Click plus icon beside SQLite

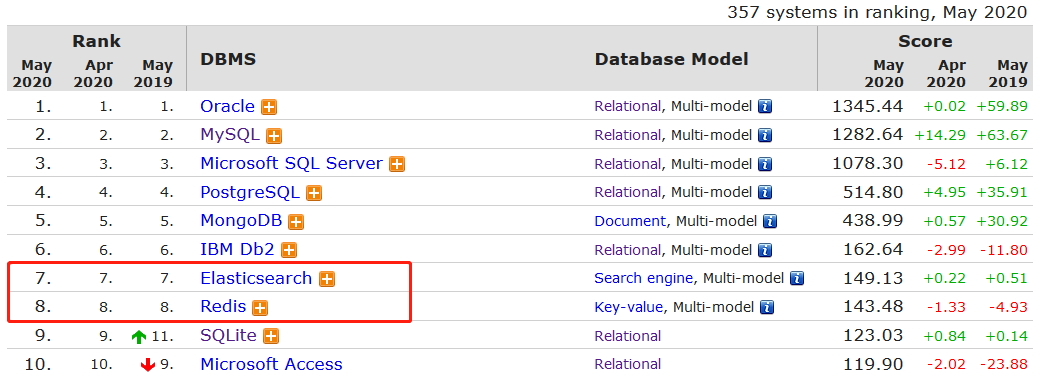click(270, 336)
